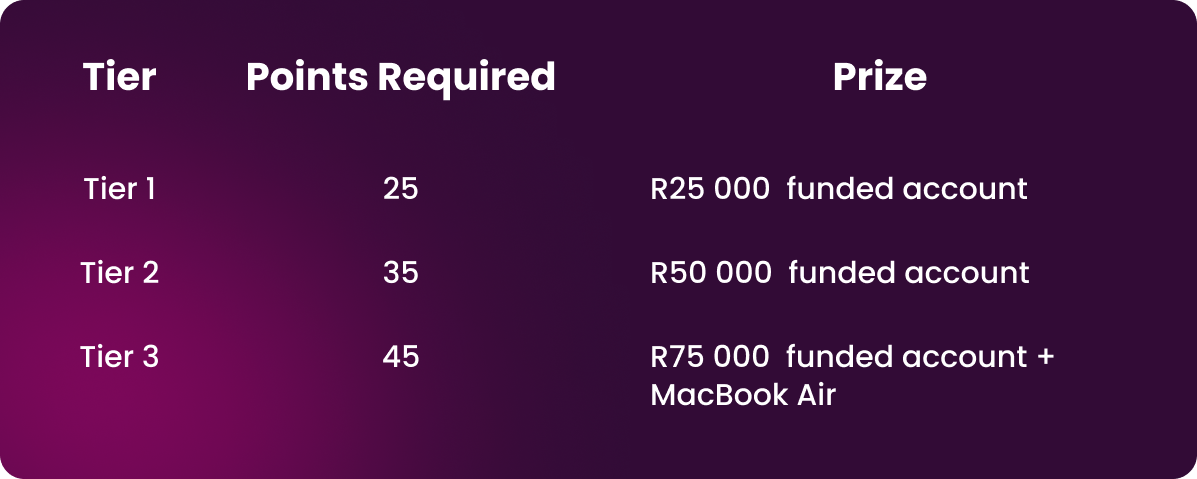Click the digit 2 in Tier 2 label
Image resolution: width=1197 pixels, height=479 pixels.
point(150,272)
